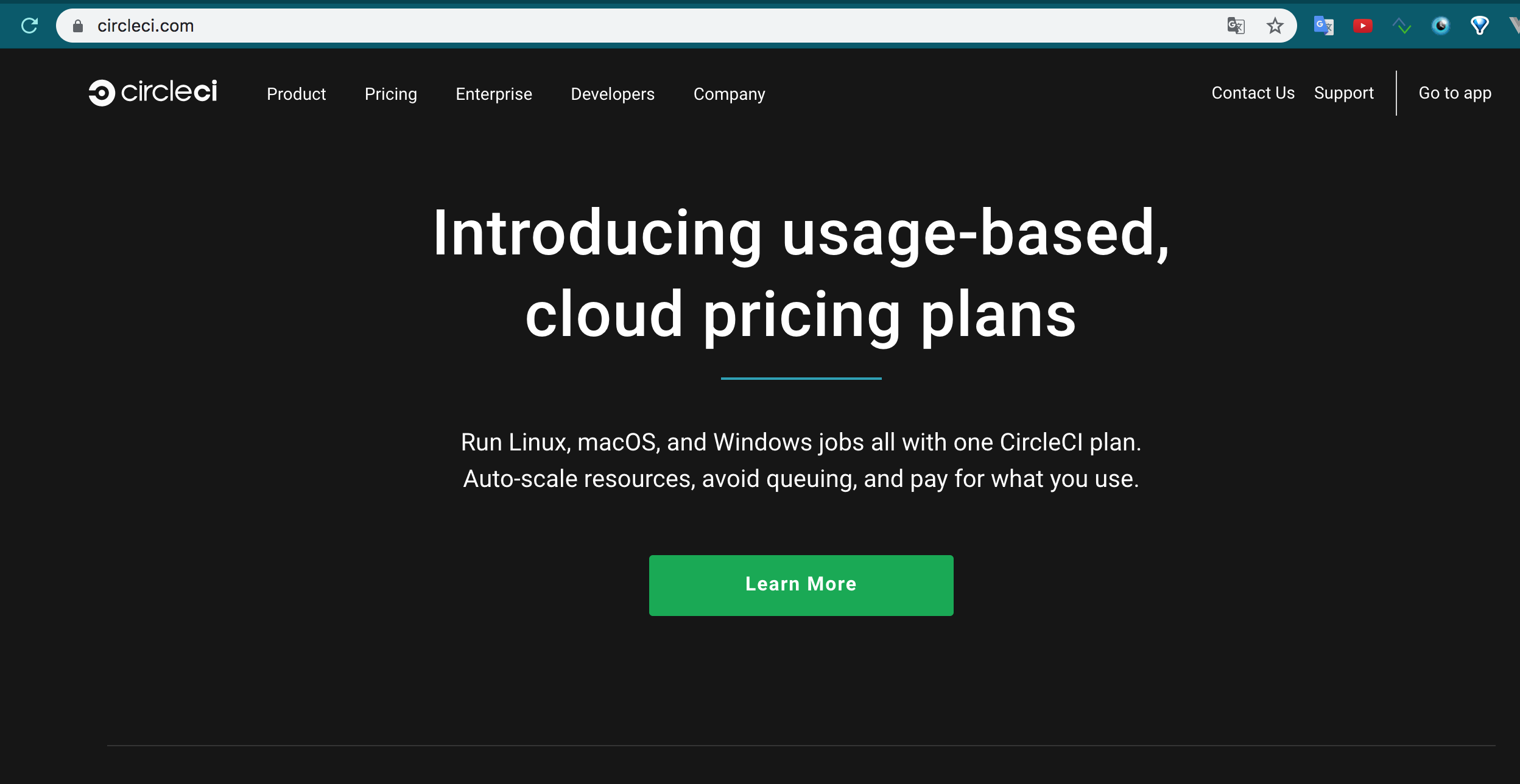This screenshot has height=784, width=1520.
Task: Click the CircleCI logo
Action: (x=153, y=93)
